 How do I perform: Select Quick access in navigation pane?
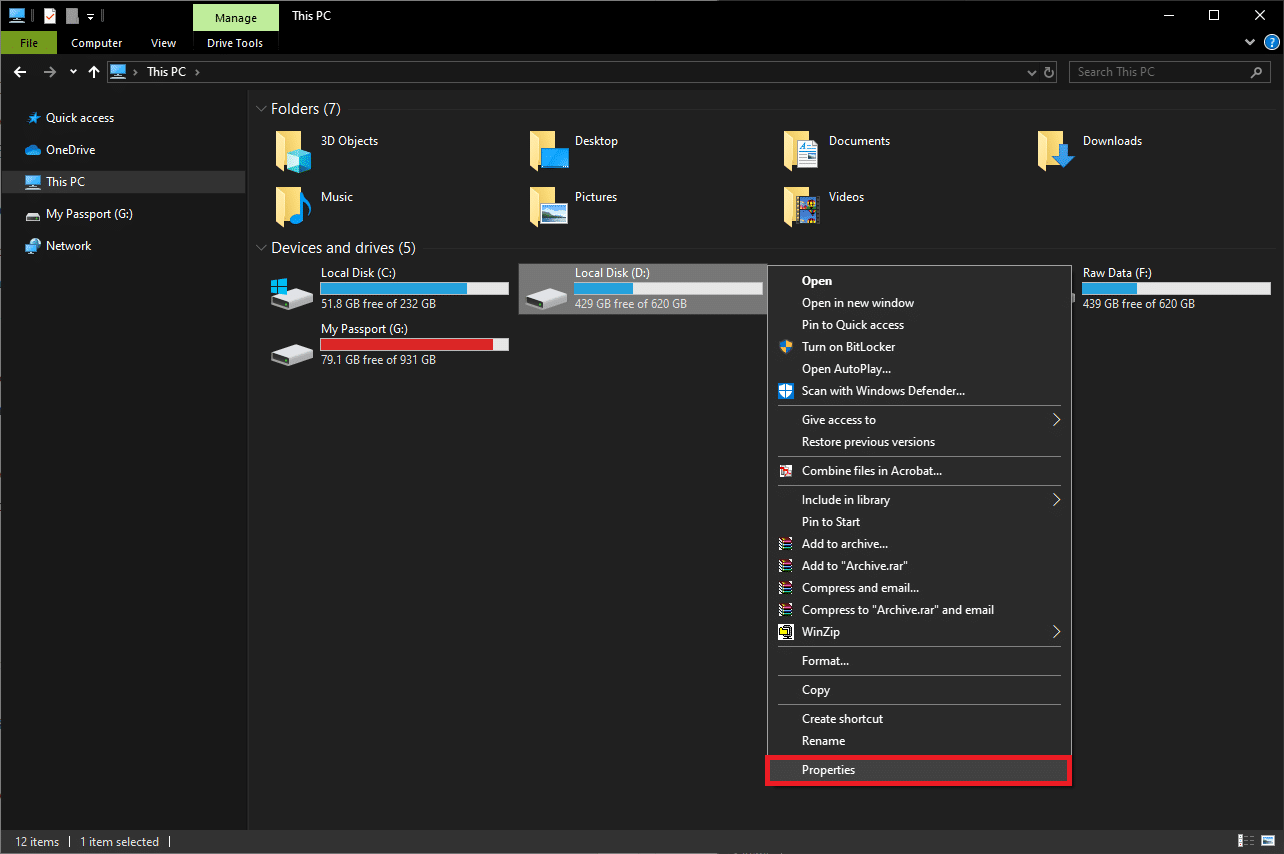[x=79, y=118]
